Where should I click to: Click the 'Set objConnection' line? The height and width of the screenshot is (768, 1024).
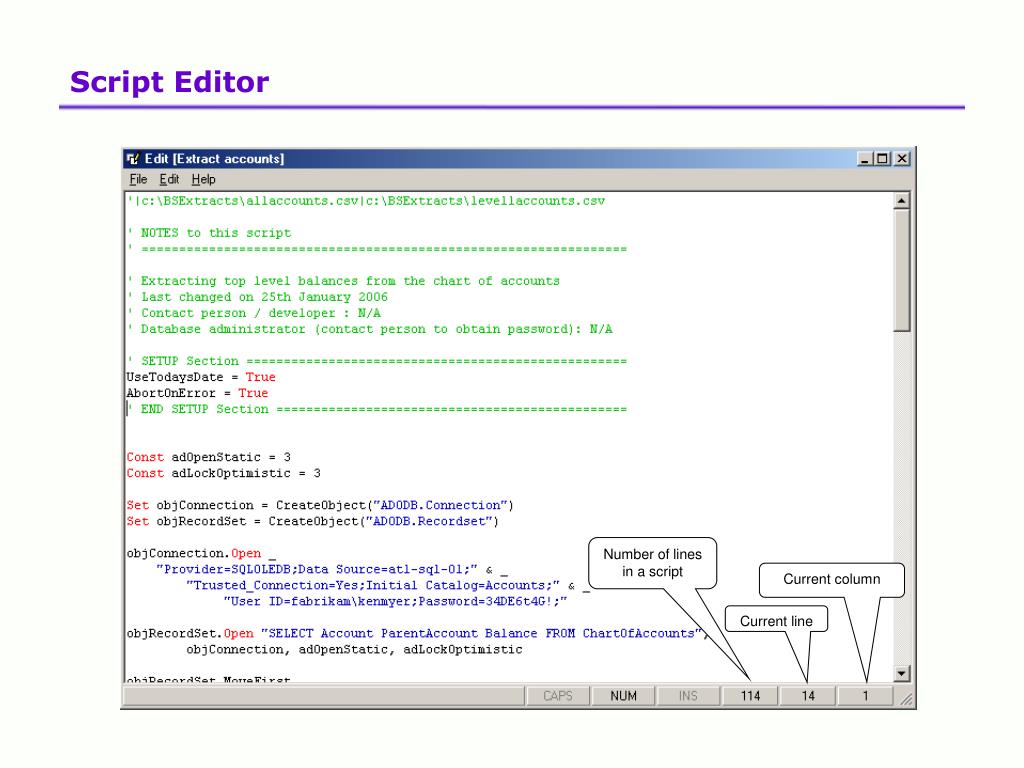point(320,505)
